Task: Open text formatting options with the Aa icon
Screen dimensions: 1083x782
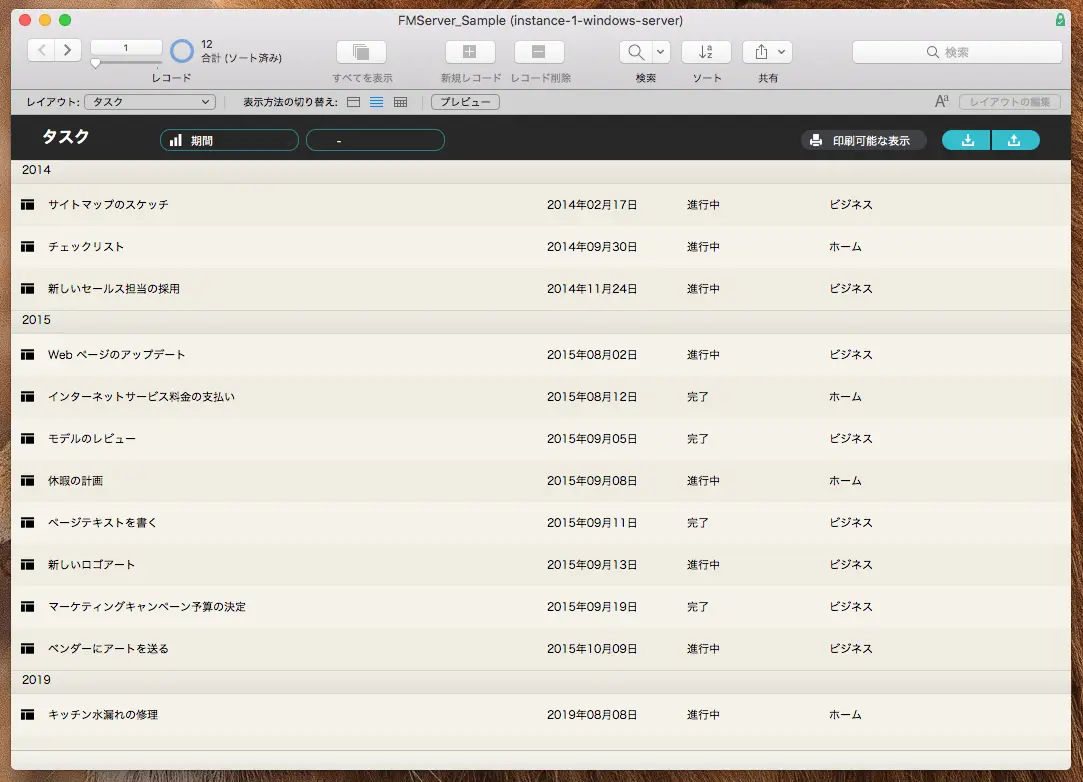Action: click(940, 101)
